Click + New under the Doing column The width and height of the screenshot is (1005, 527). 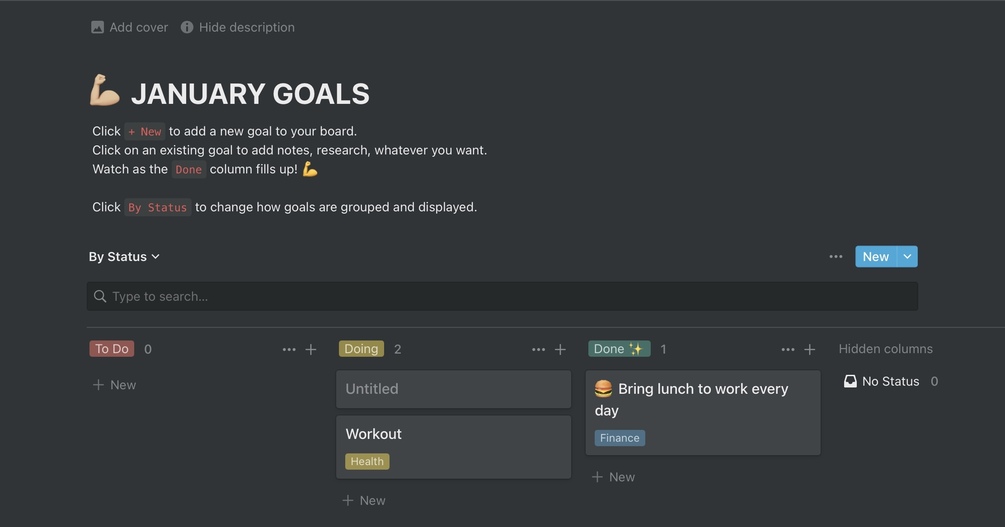[x=364, y=500]
